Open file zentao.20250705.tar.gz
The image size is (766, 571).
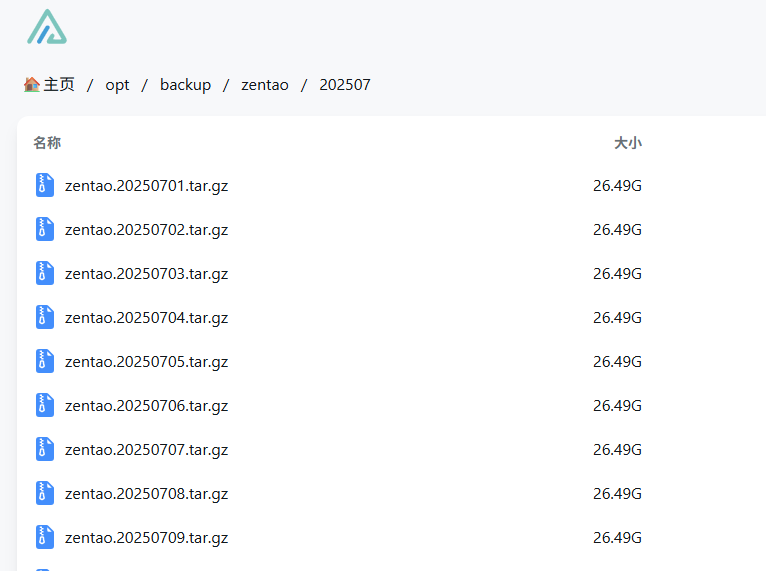click(x=147, y=362)
